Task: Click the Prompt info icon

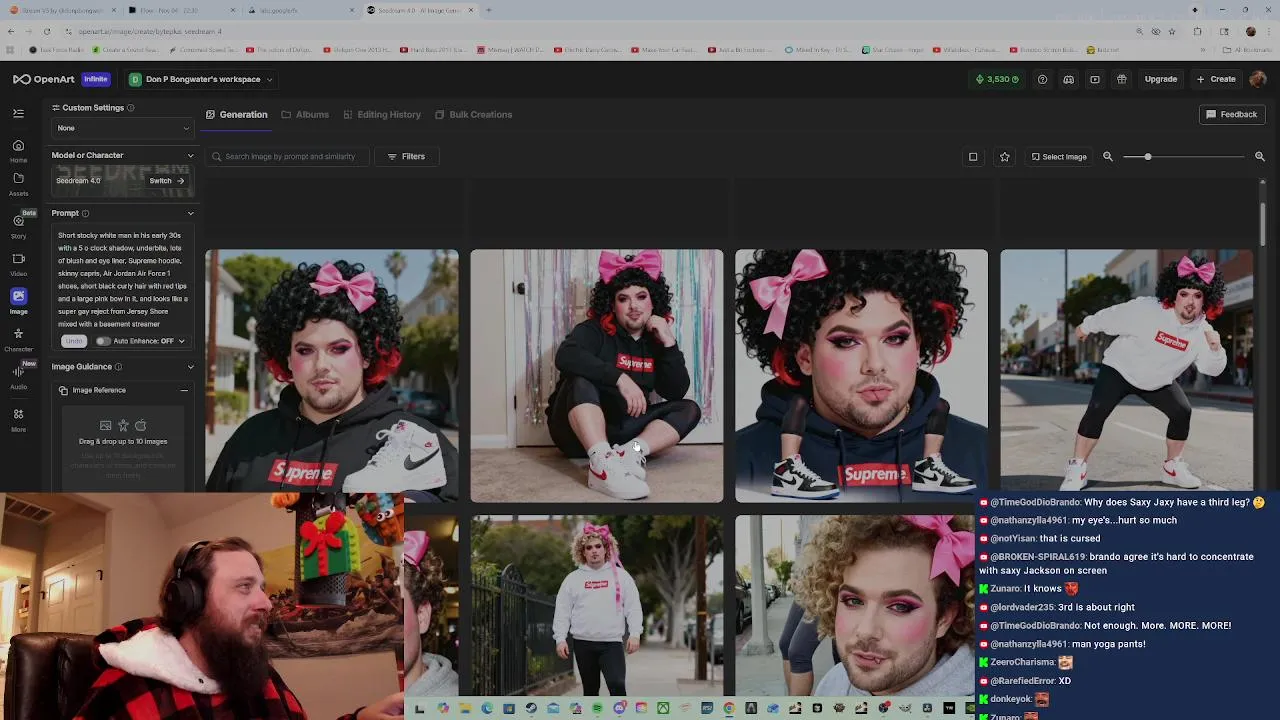Action: 85,213
